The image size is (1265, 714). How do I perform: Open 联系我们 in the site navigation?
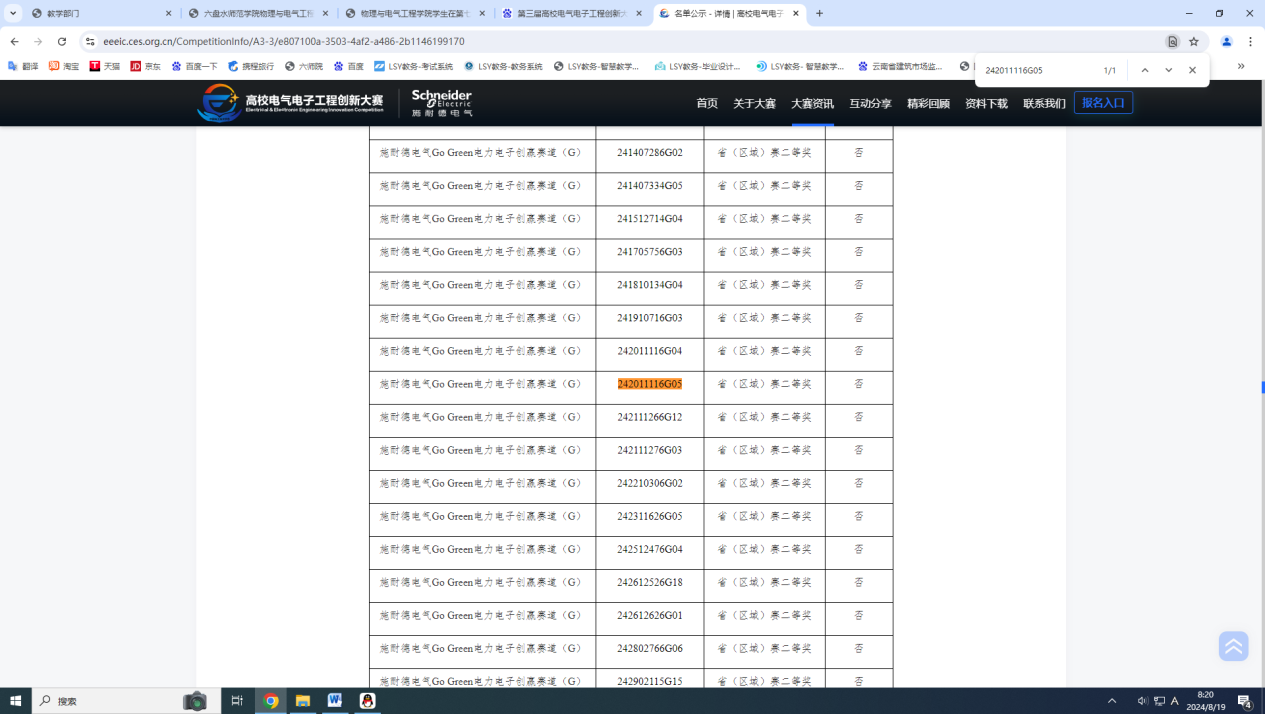click(x=1044, y=103)
